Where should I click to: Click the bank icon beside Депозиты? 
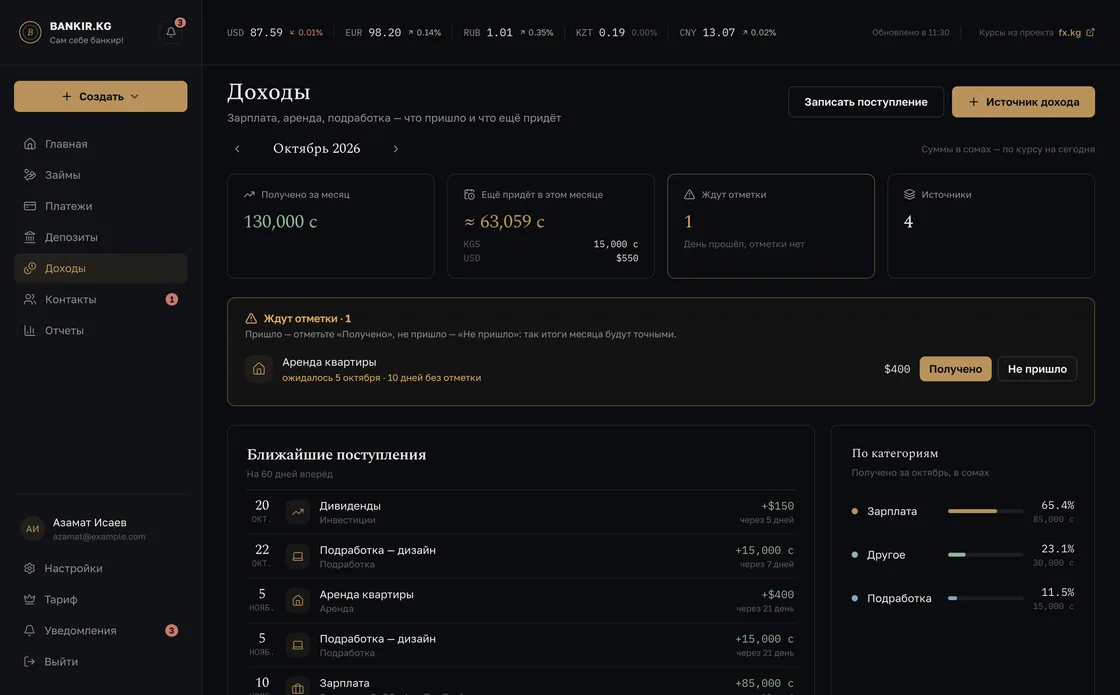30,237
